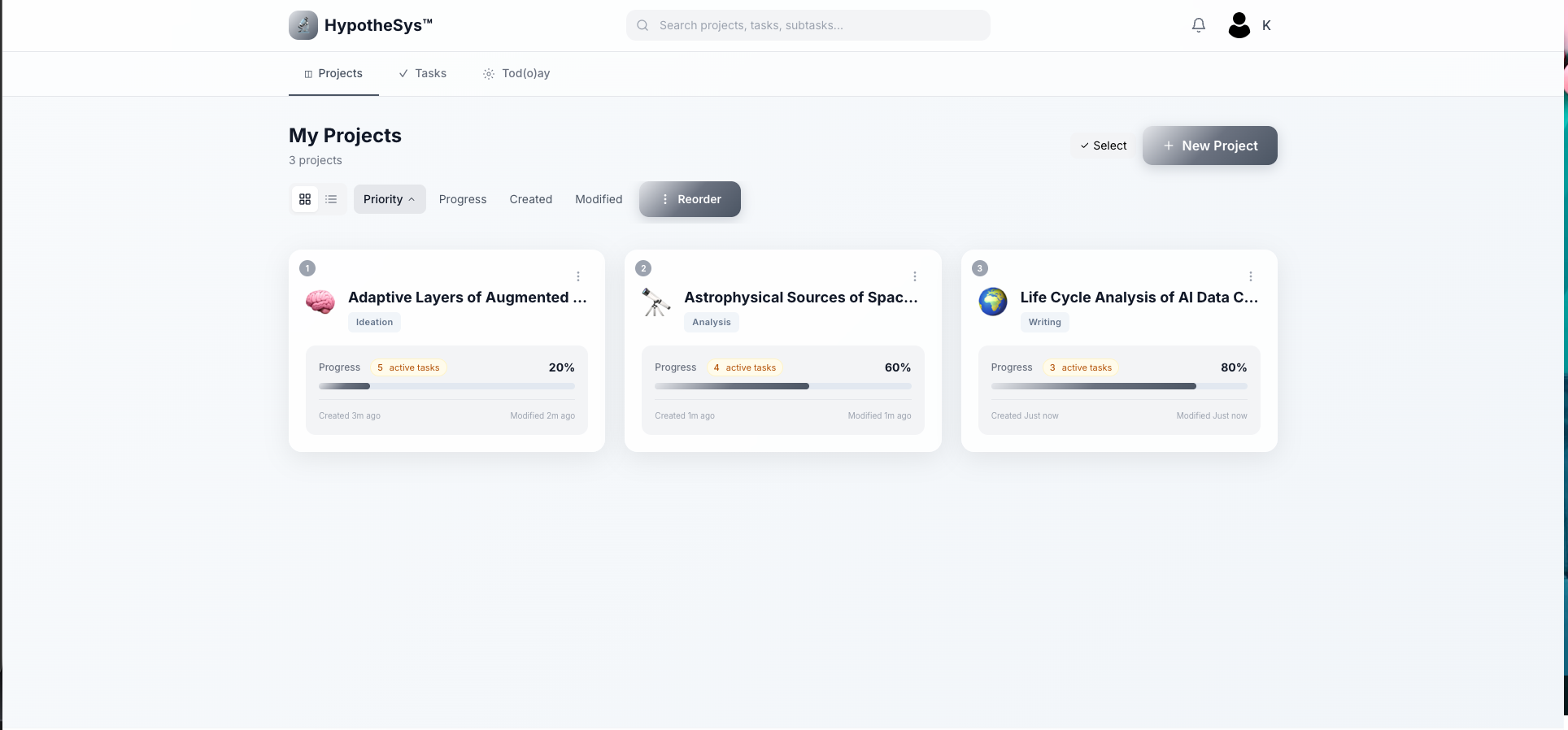Sort projects by Progress
The height and width of the screenshot is (730, 1568).
463,199
